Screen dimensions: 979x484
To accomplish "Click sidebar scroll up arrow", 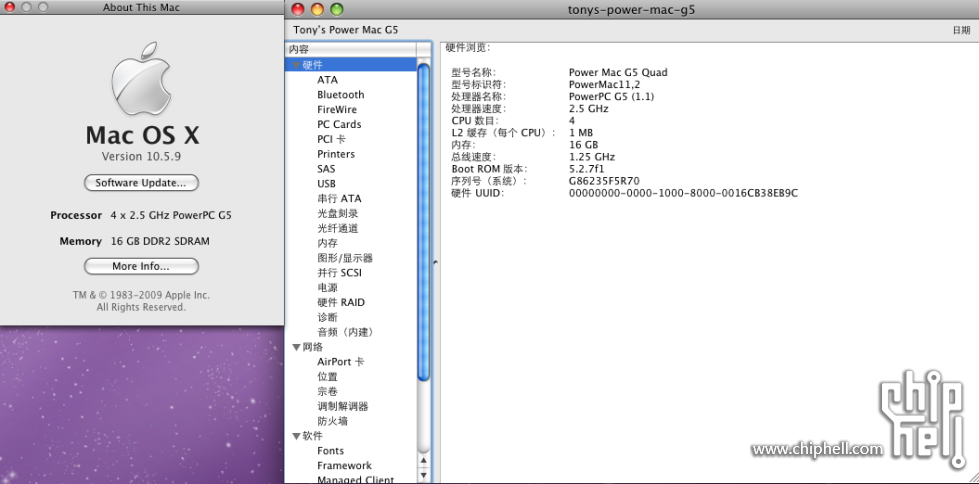I will pos(424,461).
